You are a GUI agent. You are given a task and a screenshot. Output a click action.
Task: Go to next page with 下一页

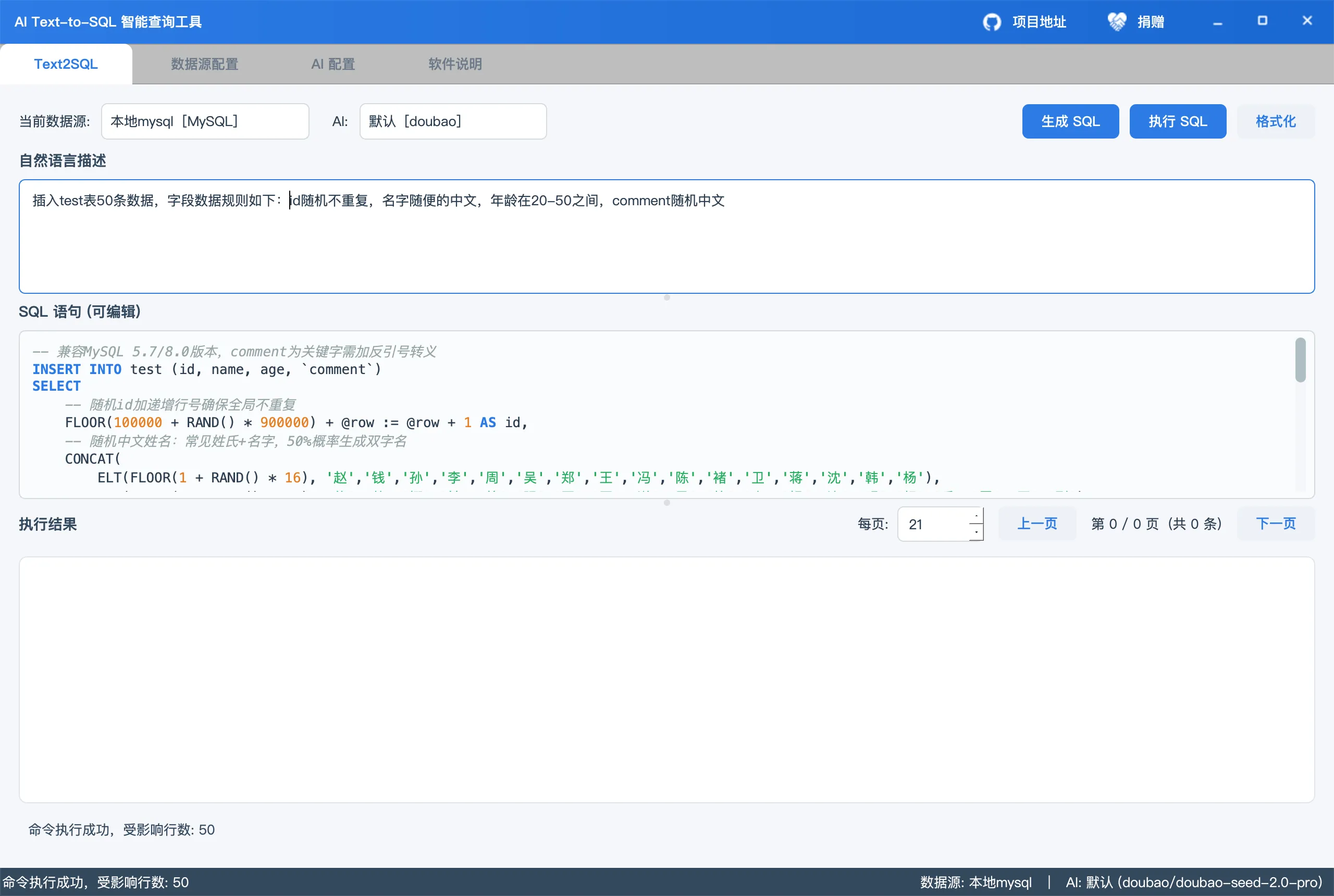click(1275, 524)
